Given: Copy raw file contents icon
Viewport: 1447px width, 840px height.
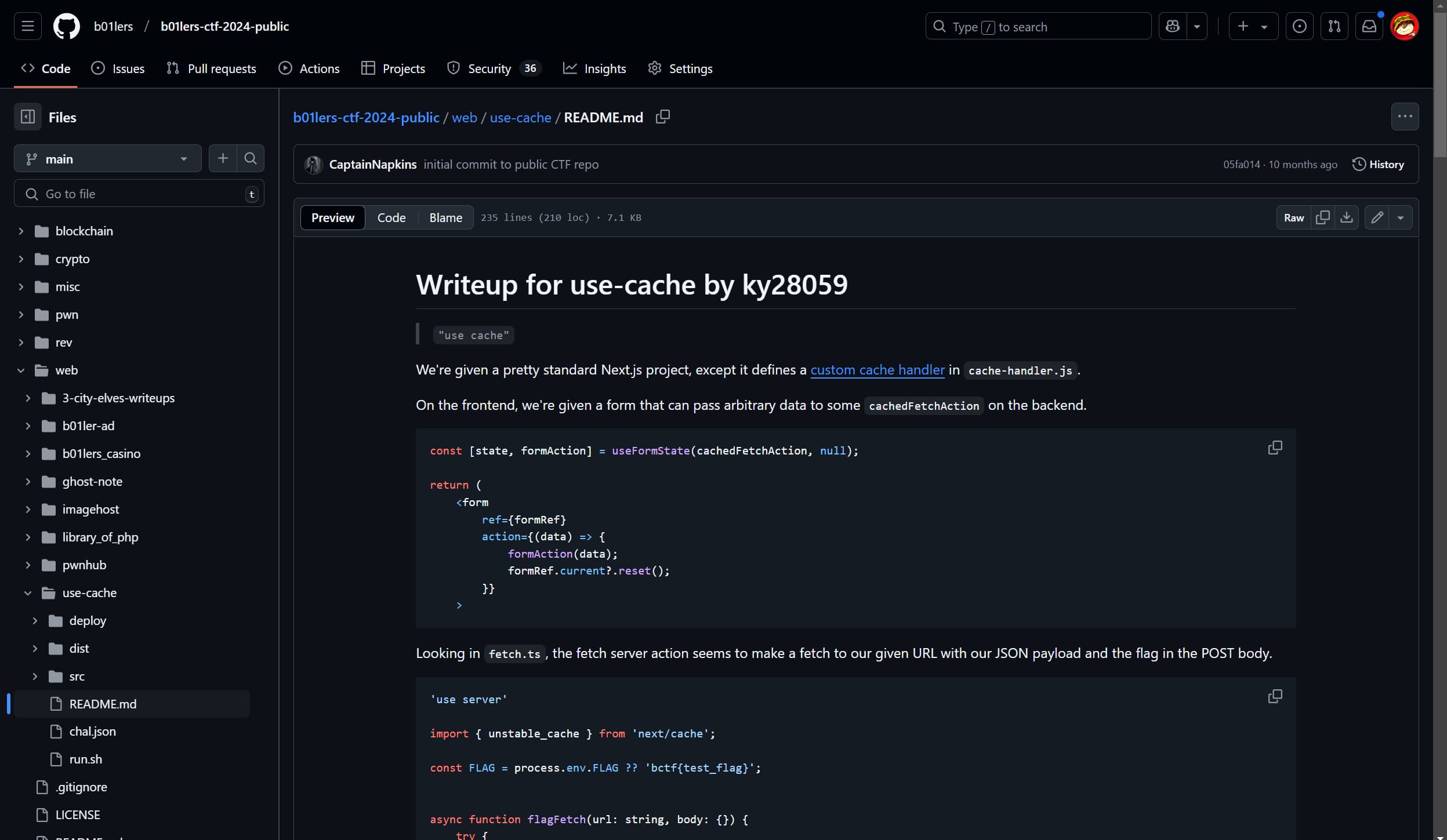Looking at the screenshot, I should [x=1323, y=217].
